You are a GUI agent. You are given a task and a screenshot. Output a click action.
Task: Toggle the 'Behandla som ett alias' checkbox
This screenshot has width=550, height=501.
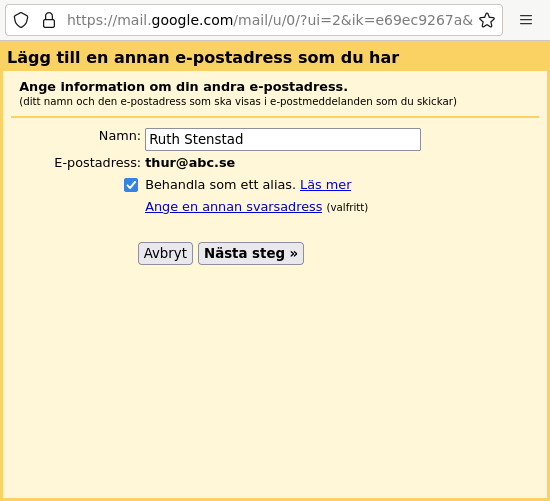tap(131, 185)
